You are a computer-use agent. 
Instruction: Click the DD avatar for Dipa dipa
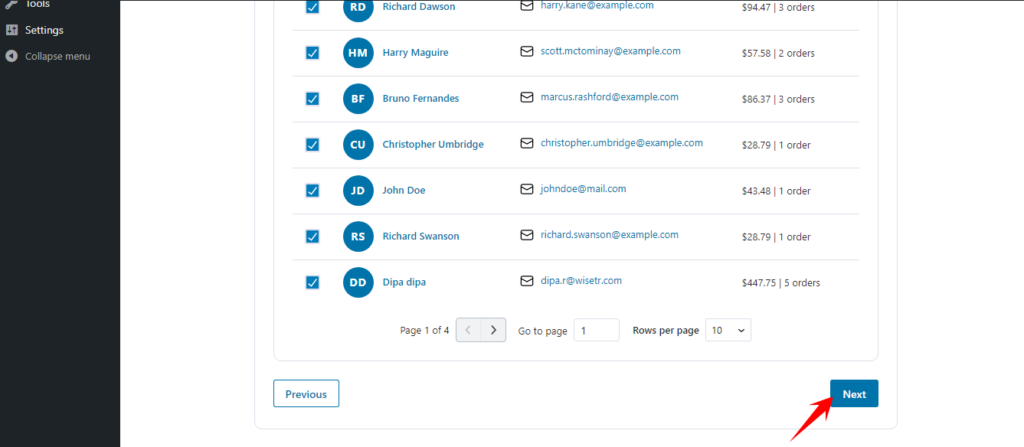click(x=358, y=282)
